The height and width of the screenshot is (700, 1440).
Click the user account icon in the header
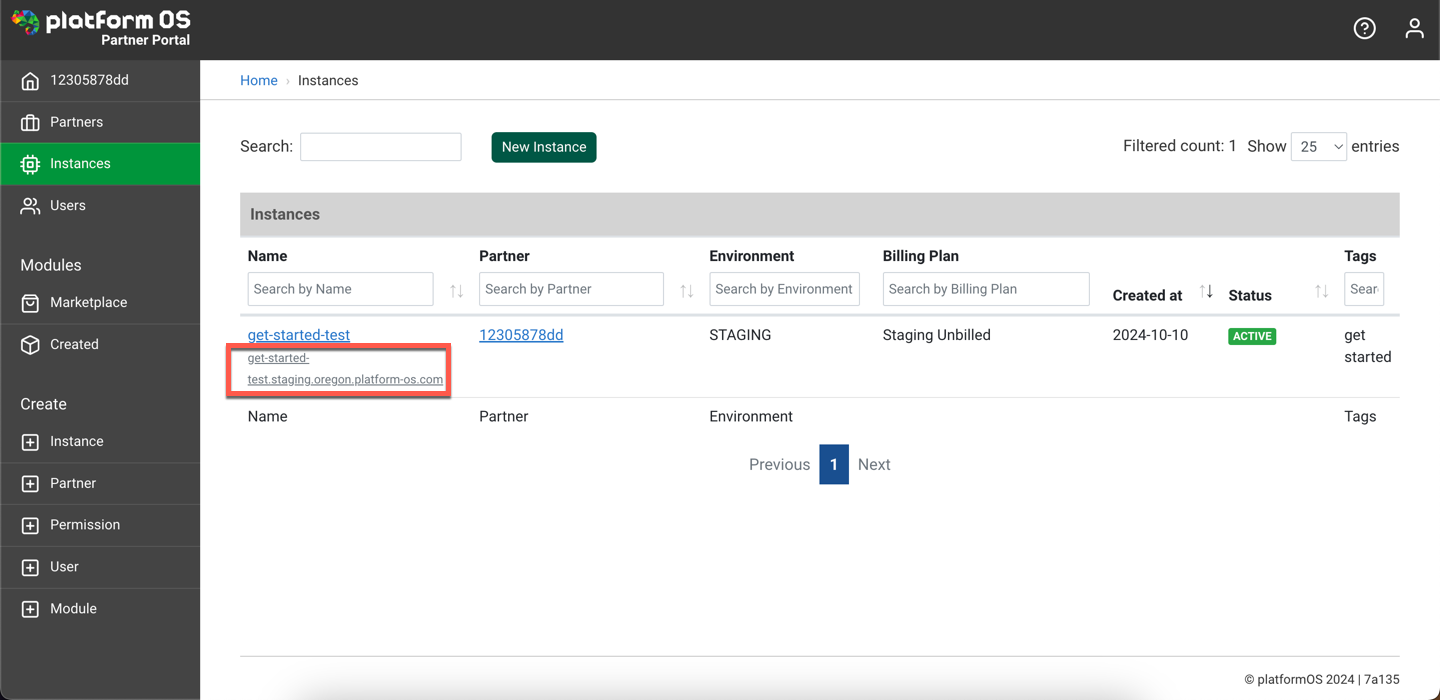(x=1414, y=28)
